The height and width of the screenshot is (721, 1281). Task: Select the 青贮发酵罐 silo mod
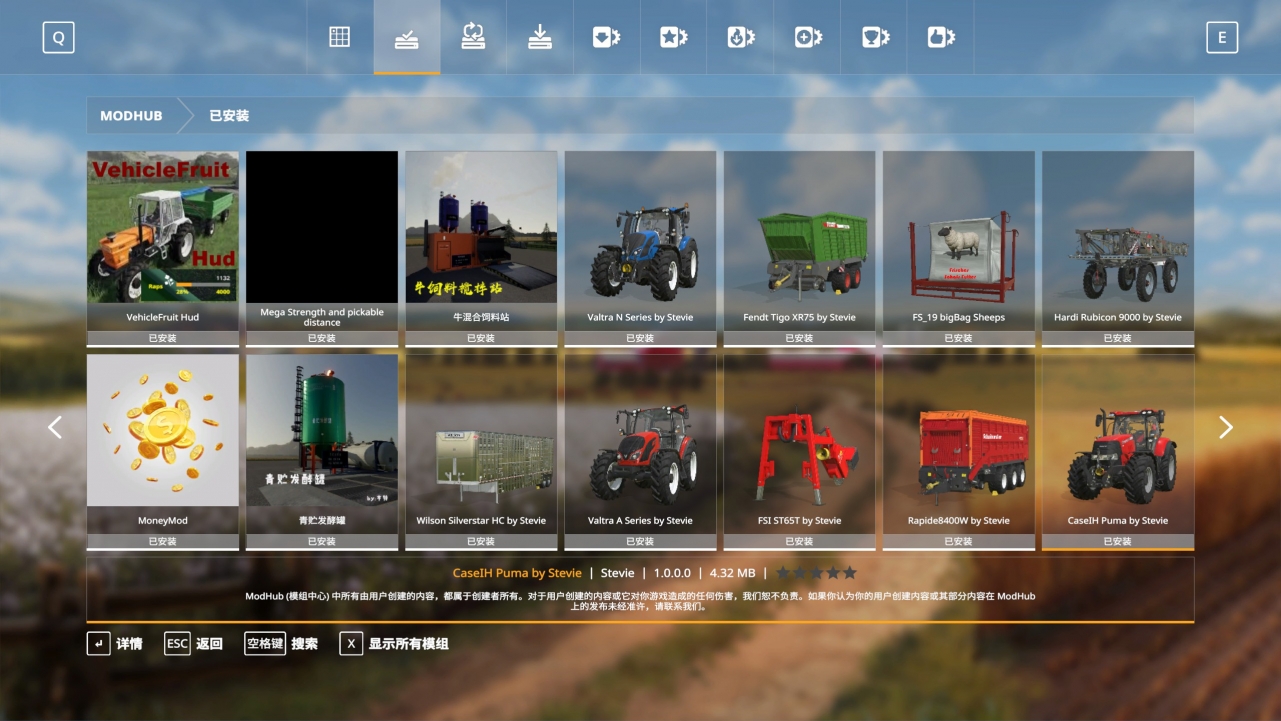pos(322,451)
